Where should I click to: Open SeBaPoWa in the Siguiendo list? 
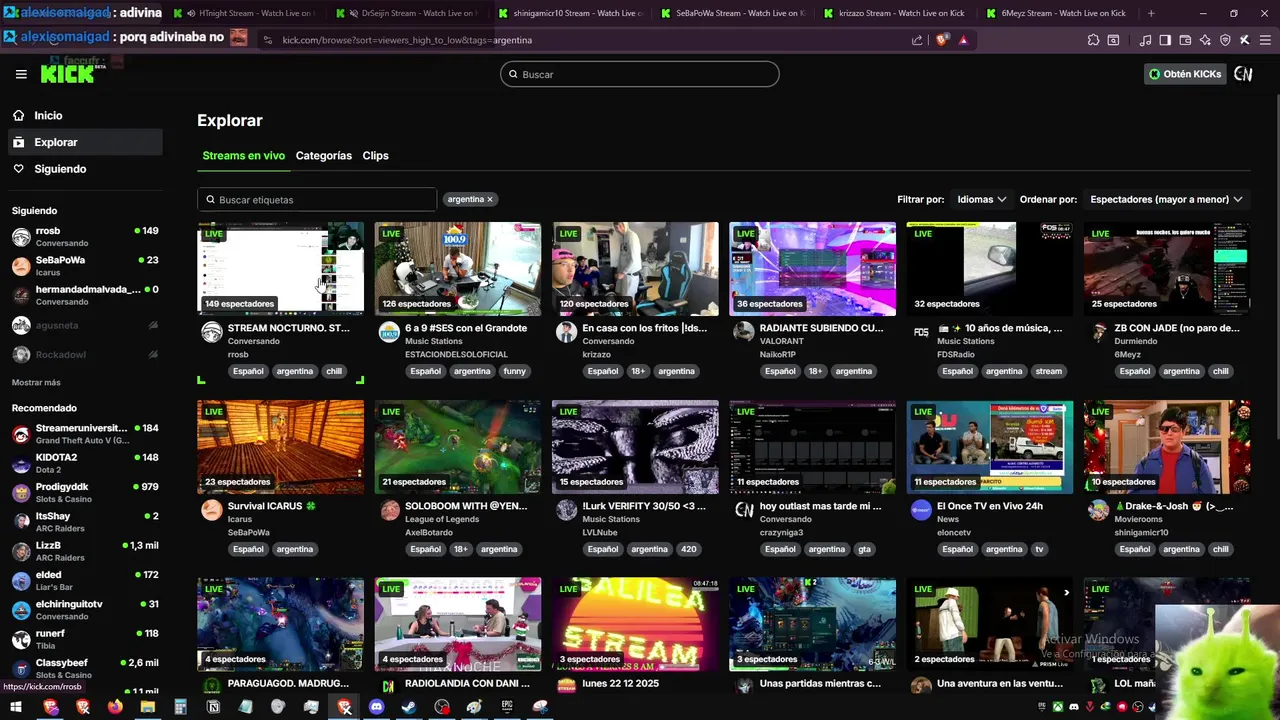click(84, 266)
